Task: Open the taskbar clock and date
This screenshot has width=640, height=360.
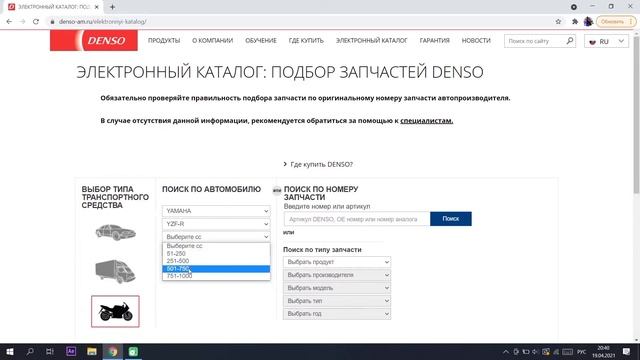Action: coord(603,351)
